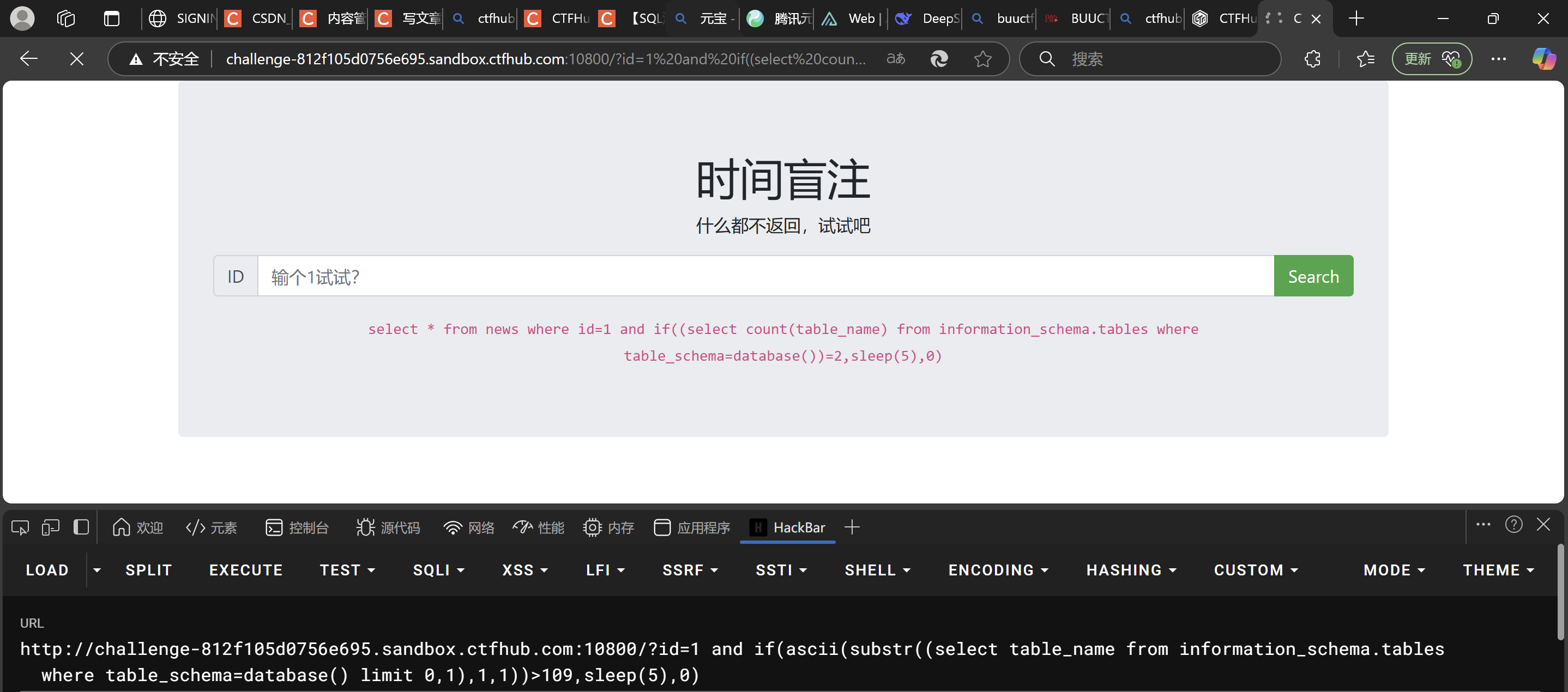Open DevTools help question mark icon

pyautogui.click(x=1513, y=525)
